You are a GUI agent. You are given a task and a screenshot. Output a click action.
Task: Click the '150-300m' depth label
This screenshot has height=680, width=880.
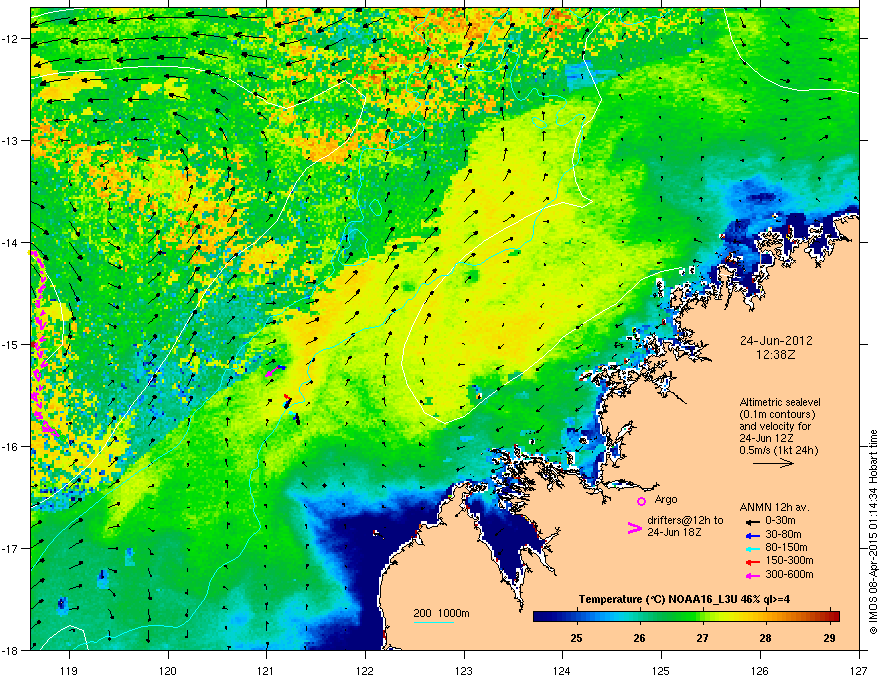[x=789, y=560]
